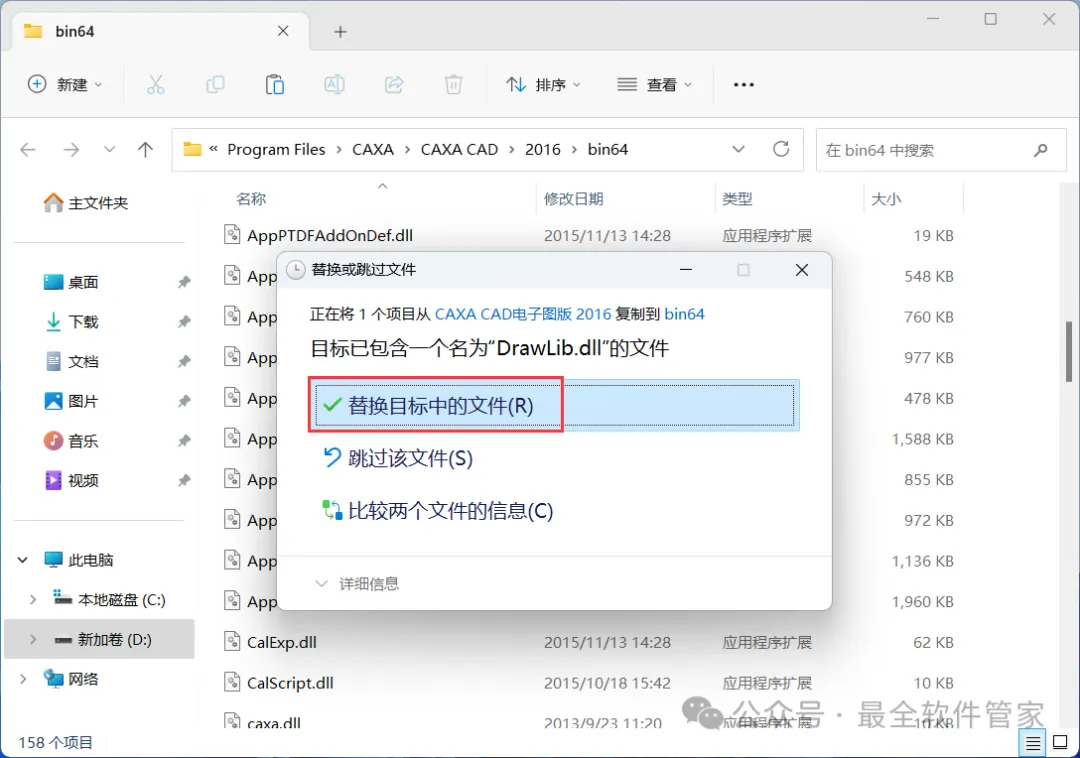Choose 替换目标中的文件(R) option
Image resolution: width=1080 pixels, height=758 pixels.
coord(554,406)
